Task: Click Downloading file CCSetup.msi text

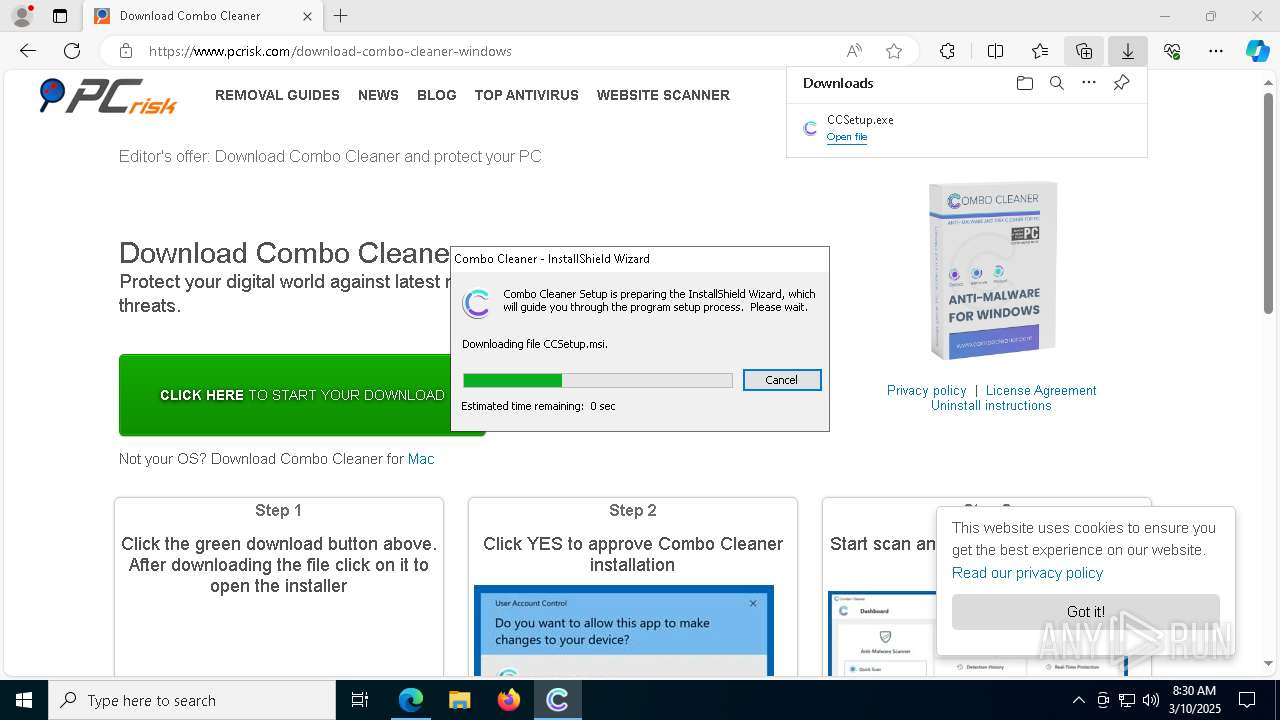Action: point(535,344)
